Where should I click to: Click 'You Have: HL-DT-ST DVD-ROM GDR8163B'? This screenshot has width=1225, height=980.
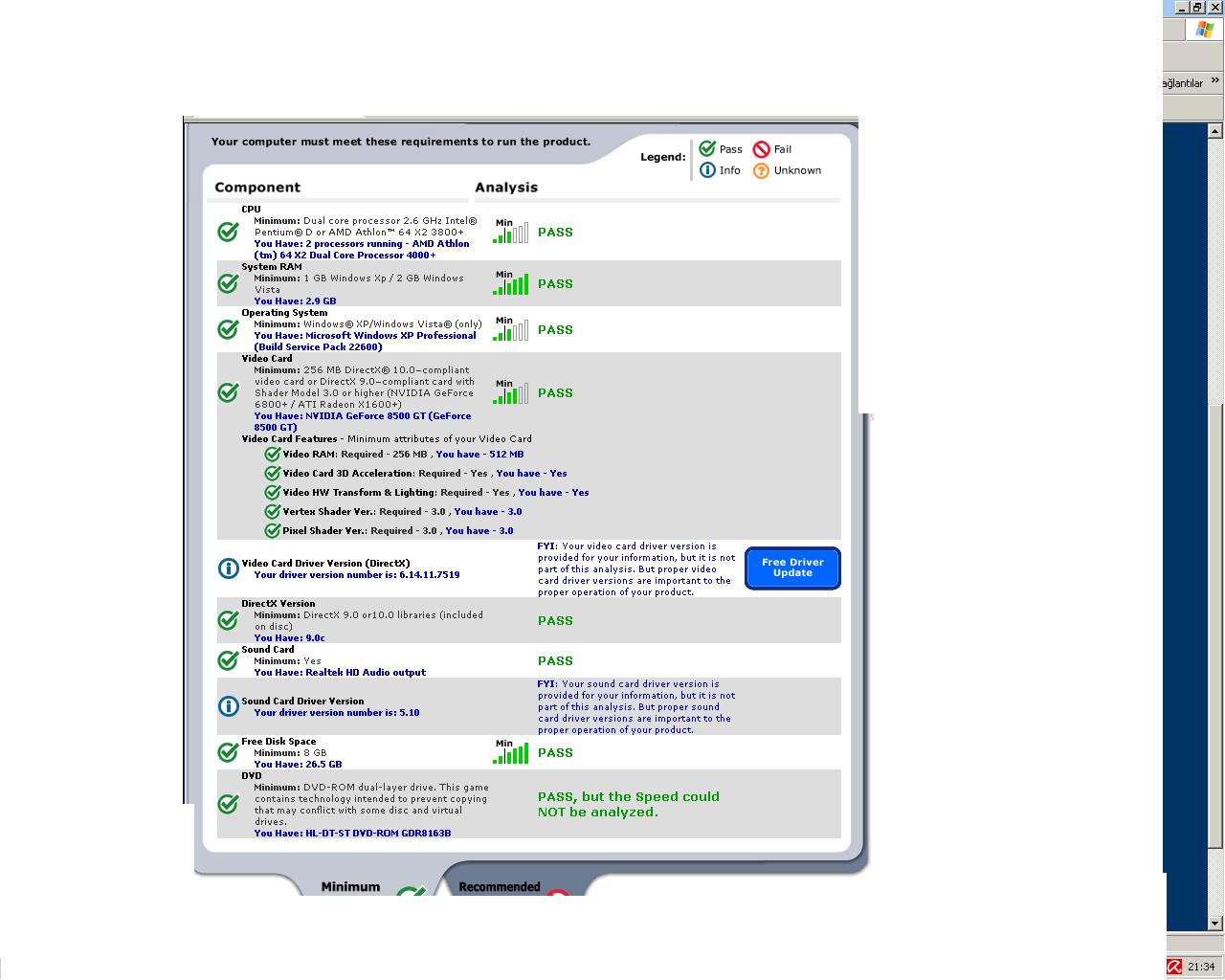point(352,833)
